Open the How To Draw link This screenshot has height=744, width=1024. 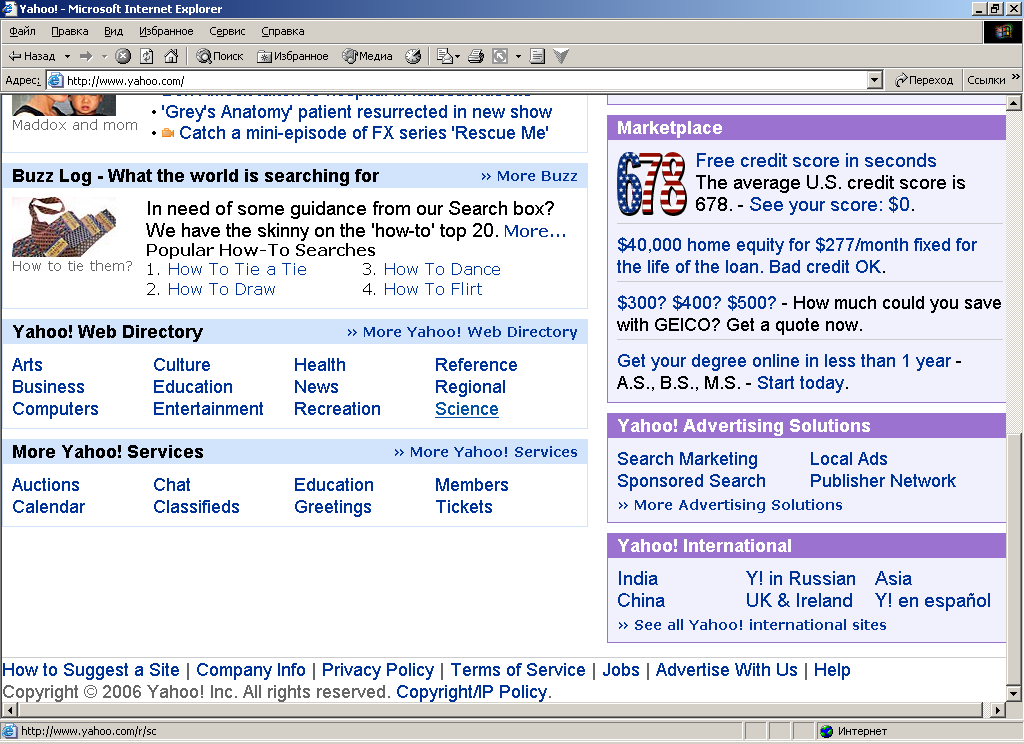pos(221,289)
